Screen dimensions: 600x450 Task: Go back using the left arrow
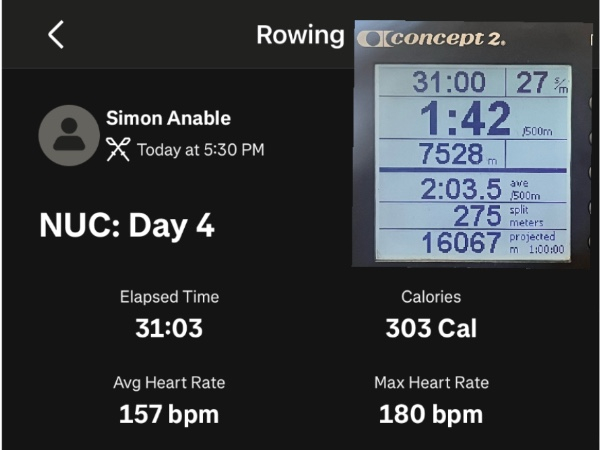56,35
